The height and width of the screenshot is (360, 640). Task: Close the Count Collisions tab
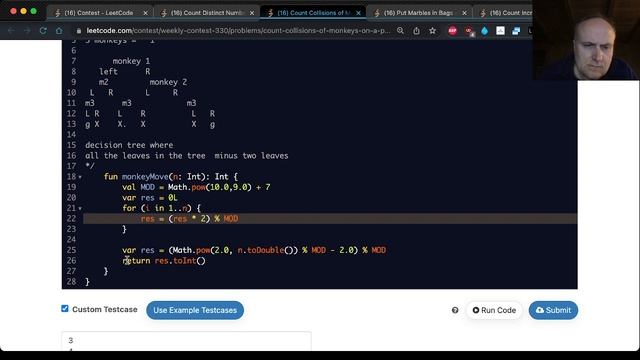click(x=358, y=13)
